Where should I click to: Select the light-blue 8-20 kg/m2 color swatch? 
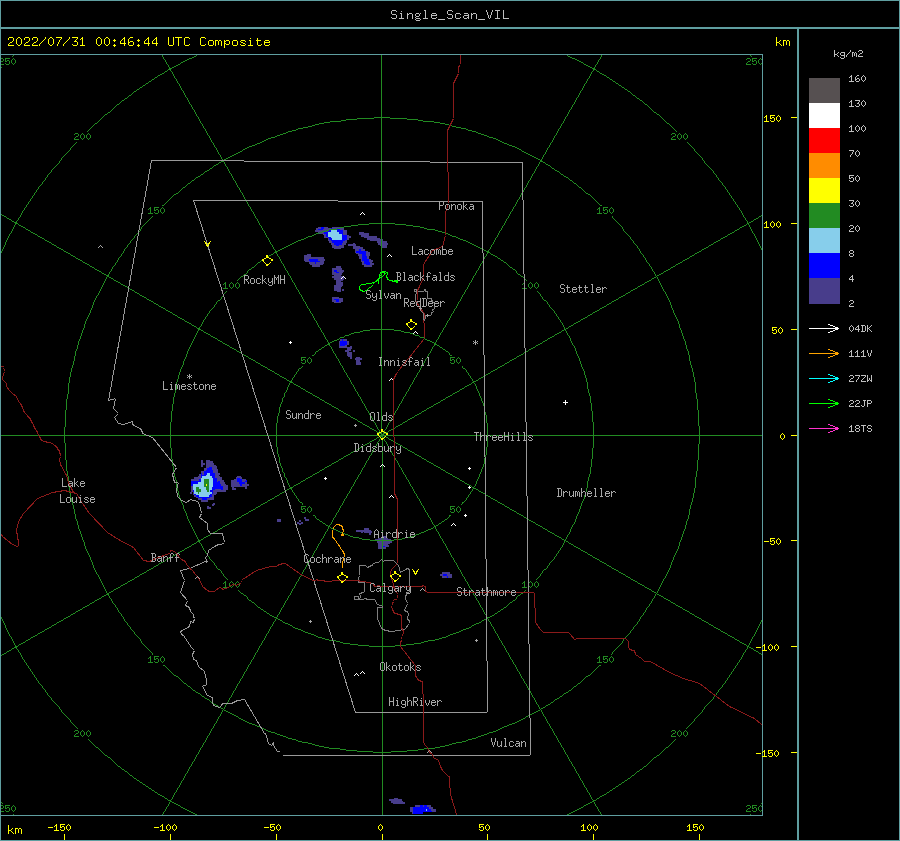(824, 241)
